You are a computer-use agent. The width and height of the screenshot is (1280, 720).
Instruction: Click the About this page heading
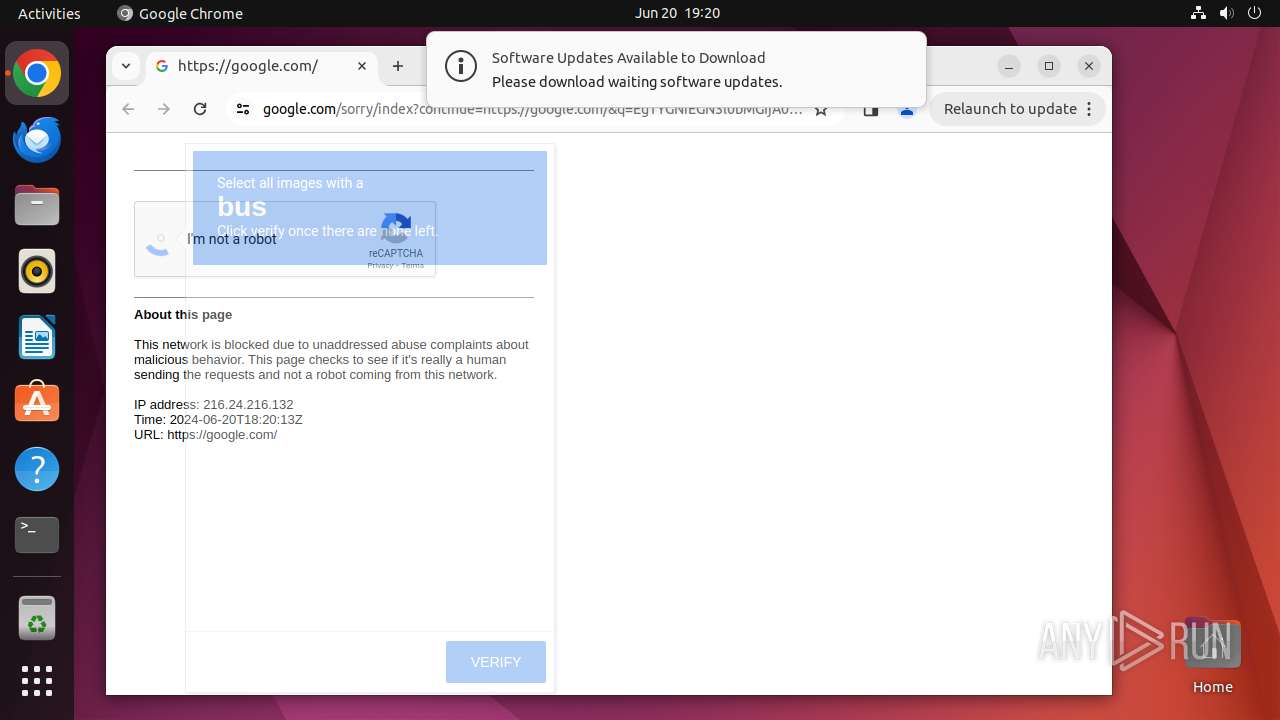183,314
